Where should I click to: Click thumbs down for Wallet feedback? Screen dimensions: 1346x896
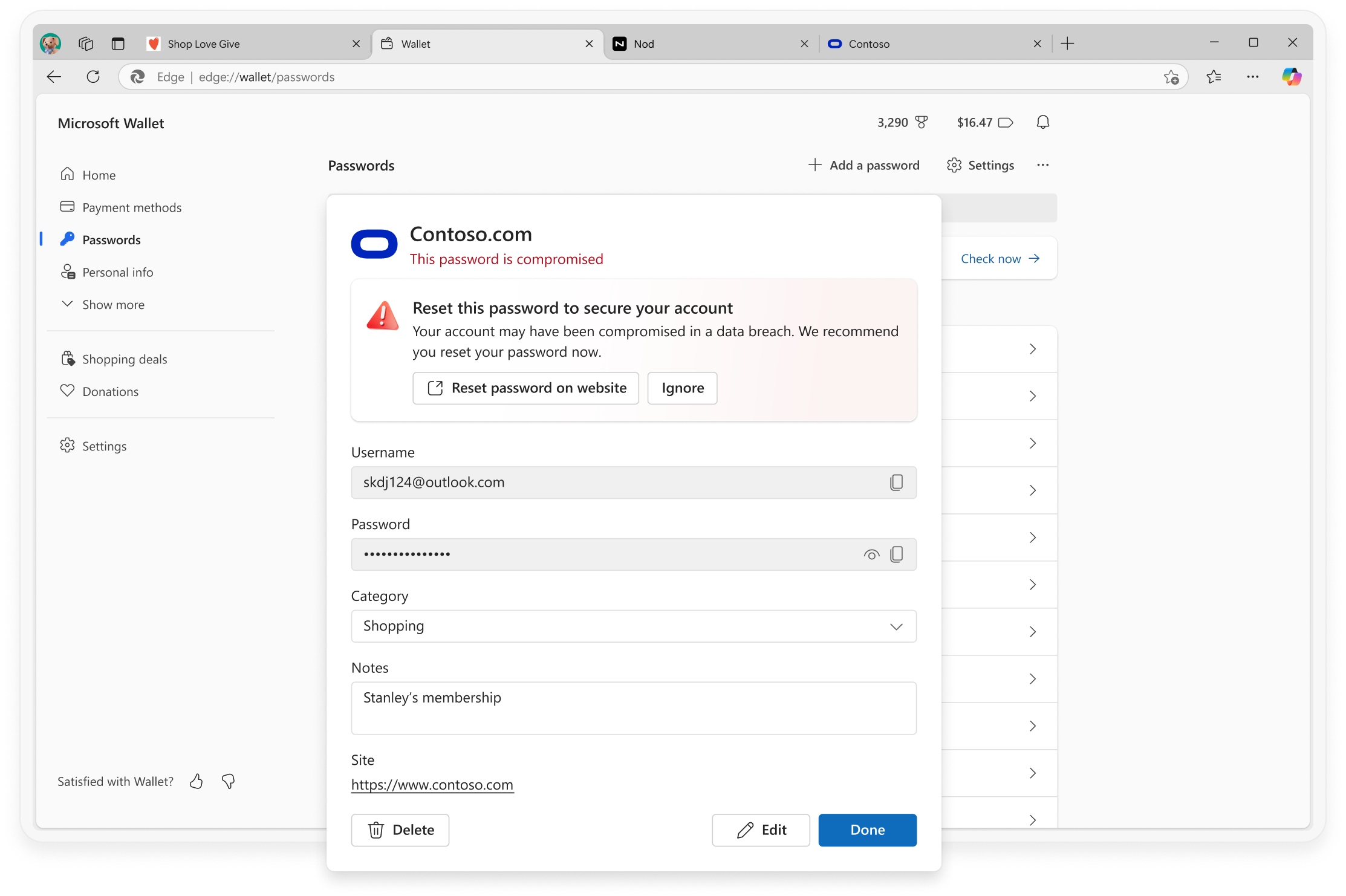(x=228, y=782)
